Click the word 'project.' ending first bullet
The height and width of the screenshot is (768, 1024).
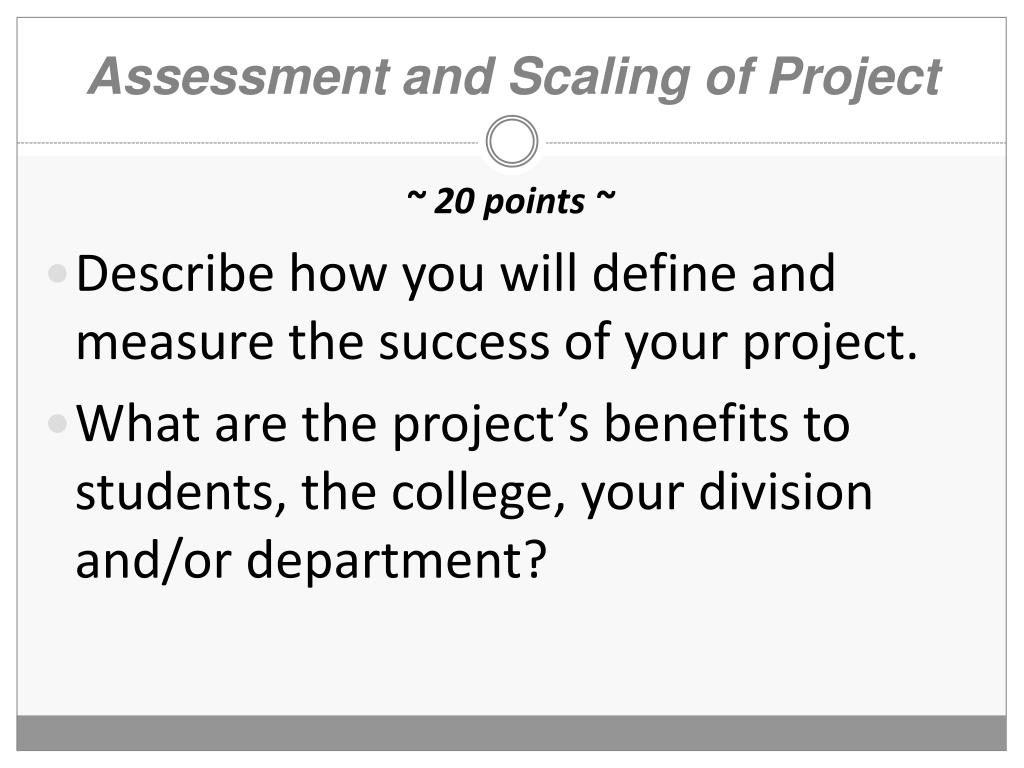click(831, 344)
